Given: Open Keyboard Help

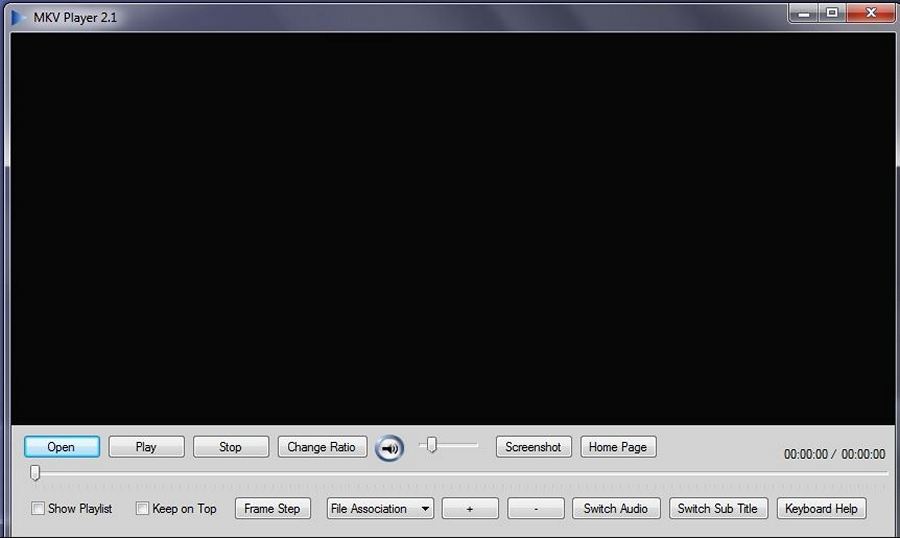Looking at the screenshot, I should 821,508.
